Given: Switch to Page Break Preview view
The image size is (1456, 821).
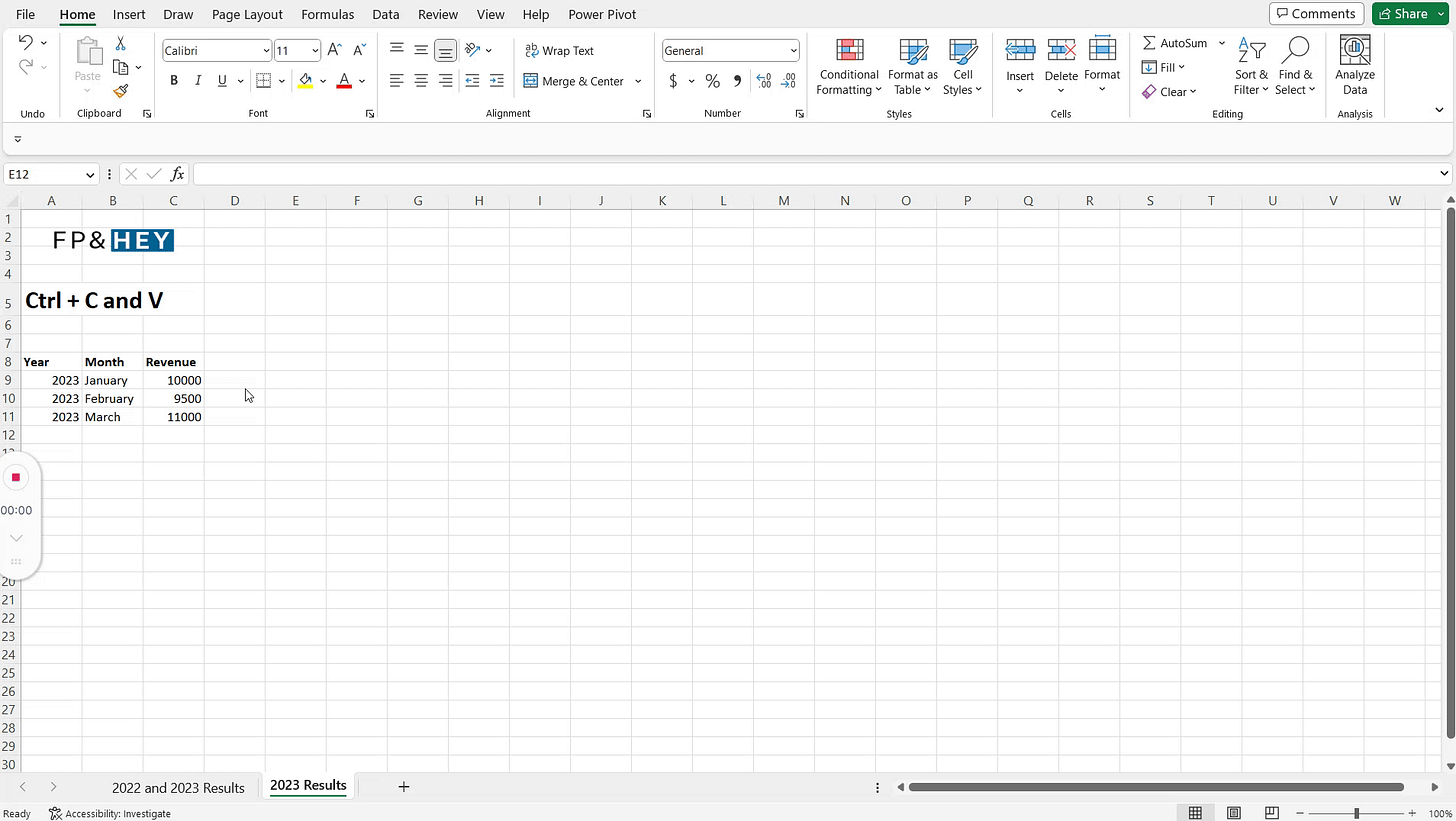Looking at the screenshot, I should [1271, 813].
